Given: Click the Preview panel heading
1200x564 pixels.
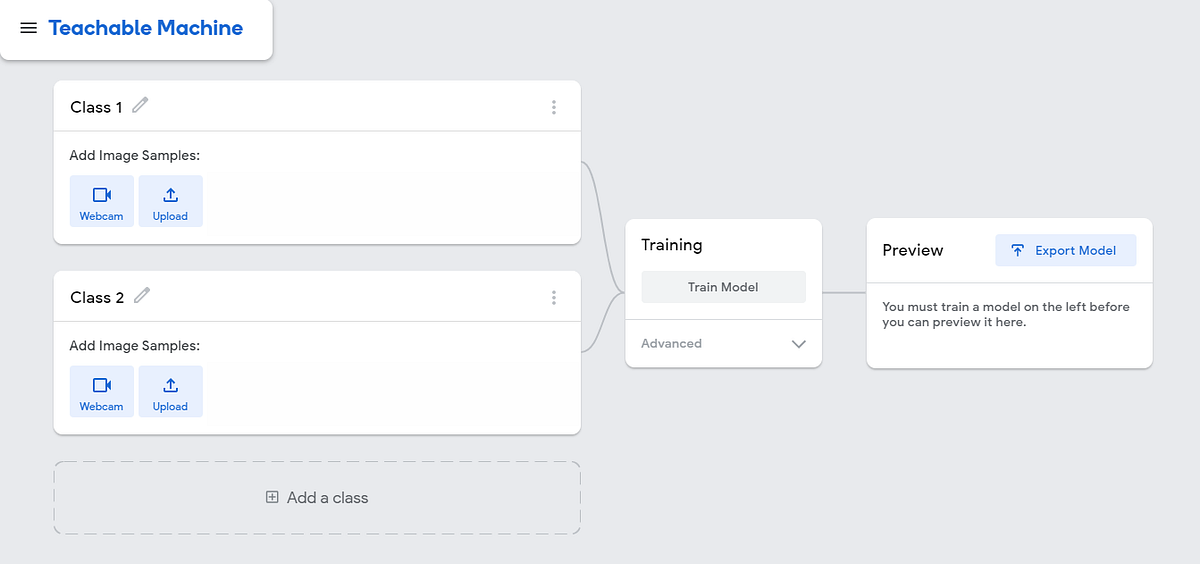Looking at the screenshot, I should coord(913,250).
